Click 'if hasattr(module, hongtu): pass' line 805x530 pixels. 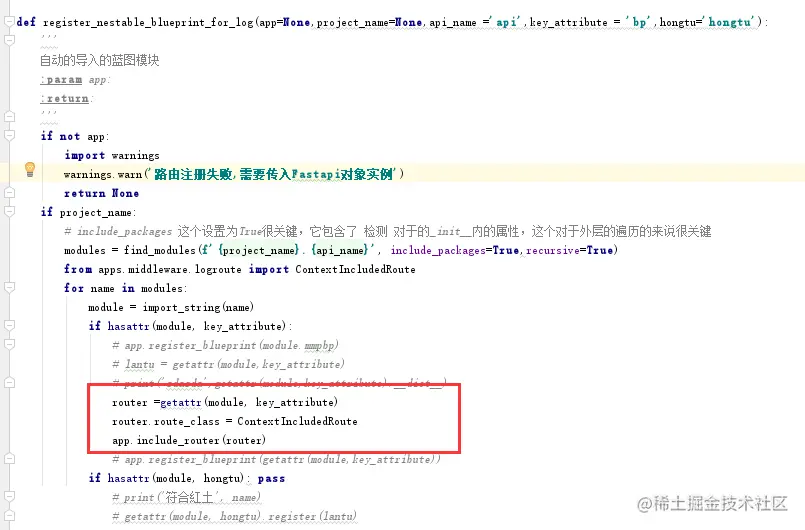point(187,478)
